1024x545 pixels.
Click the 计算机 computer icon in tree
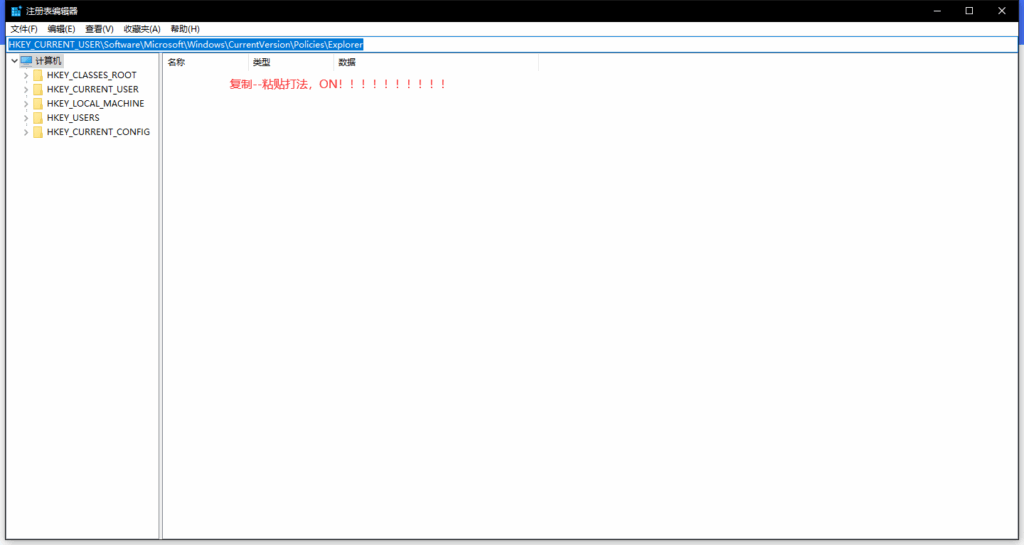pos(26,61)
